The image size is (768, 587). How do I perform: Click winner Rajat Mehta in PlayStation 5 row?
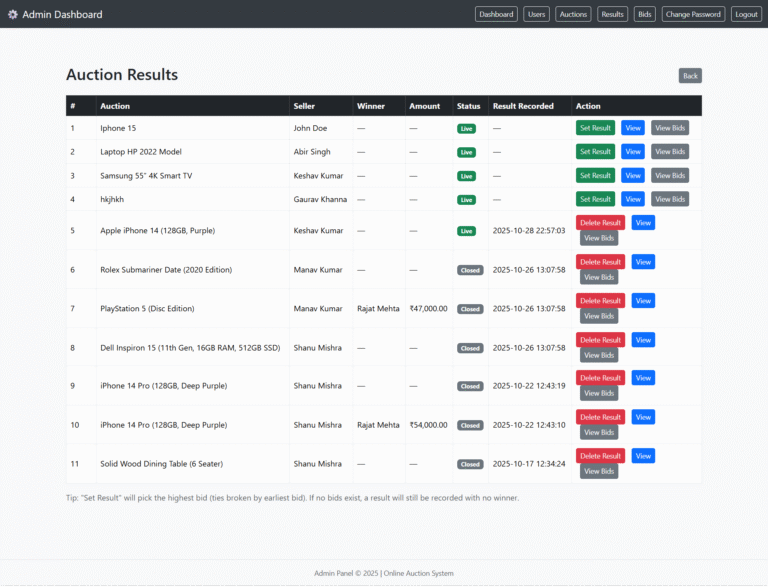click(x=378, y=308)
